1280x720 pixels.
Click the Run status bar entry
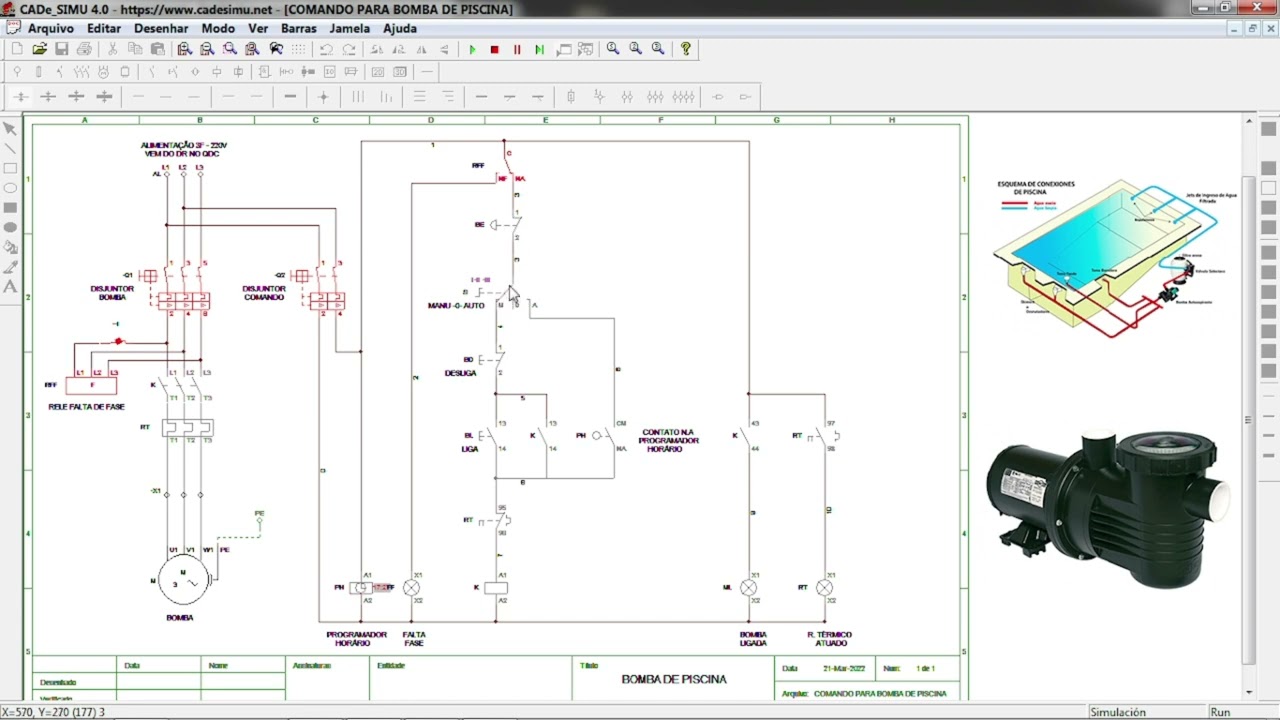1220,712
